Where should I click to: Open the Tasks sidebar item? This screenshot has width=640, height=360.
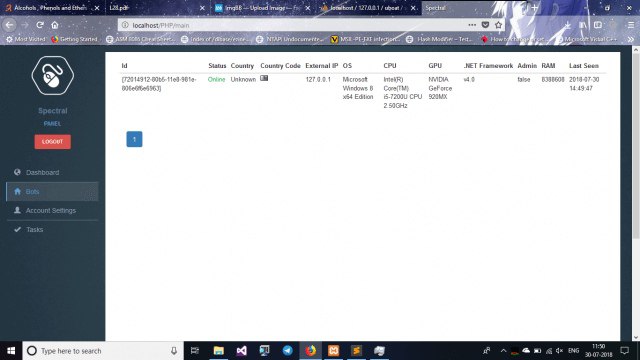tap(52, 229)
